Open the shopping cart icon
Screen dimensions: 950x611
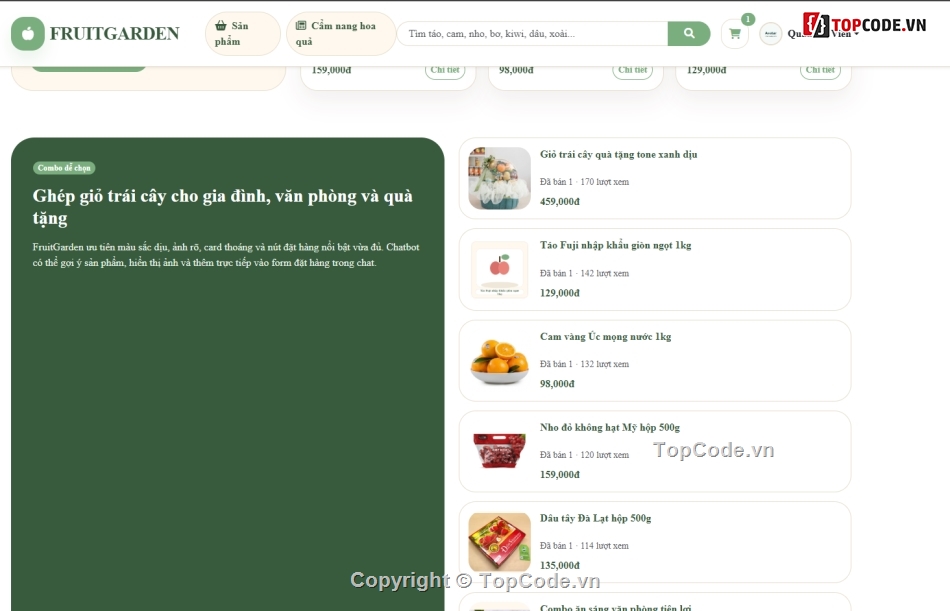pos(735,34)
